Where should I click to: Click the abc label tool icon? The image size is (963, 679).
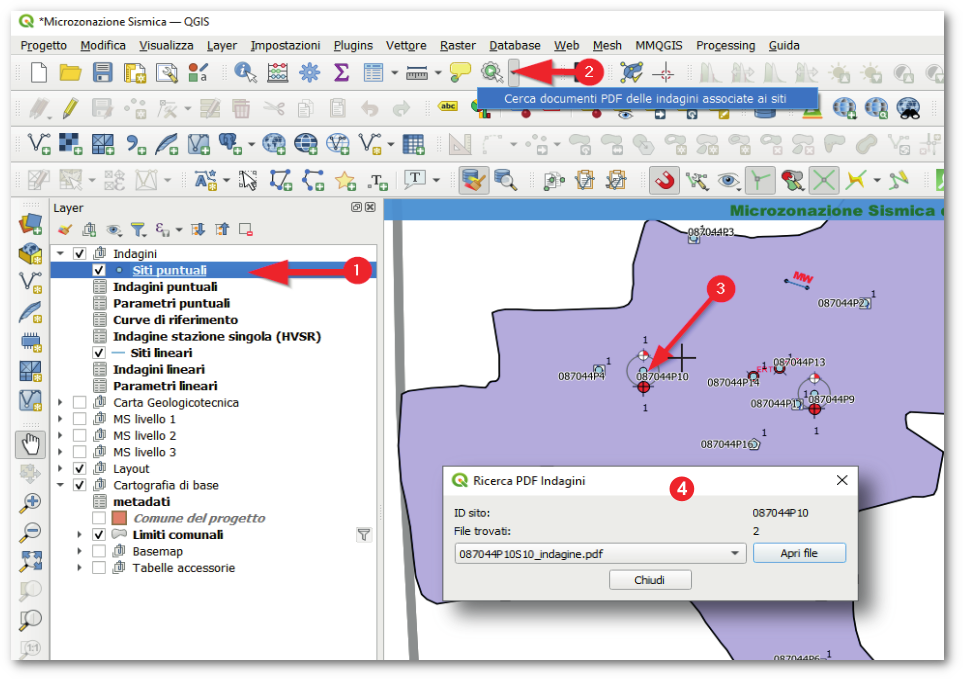(x=448, y=106)
